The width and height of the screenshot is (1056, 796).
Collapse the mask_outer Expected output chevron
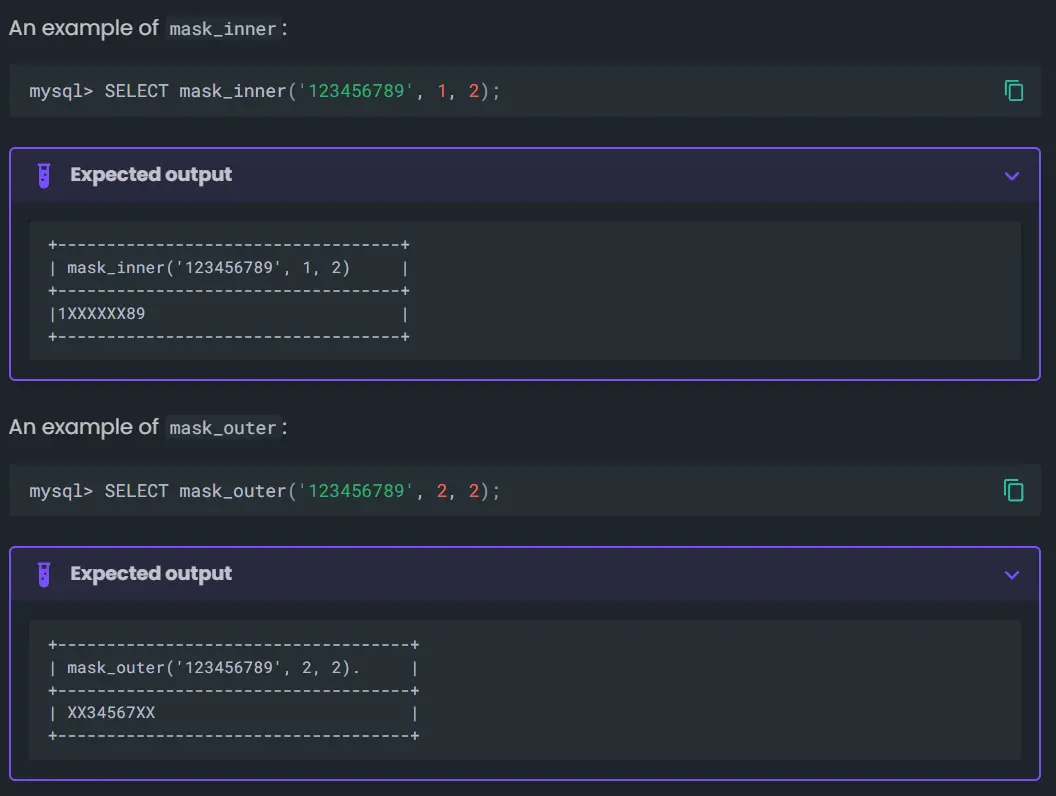tap(1011, 575)
